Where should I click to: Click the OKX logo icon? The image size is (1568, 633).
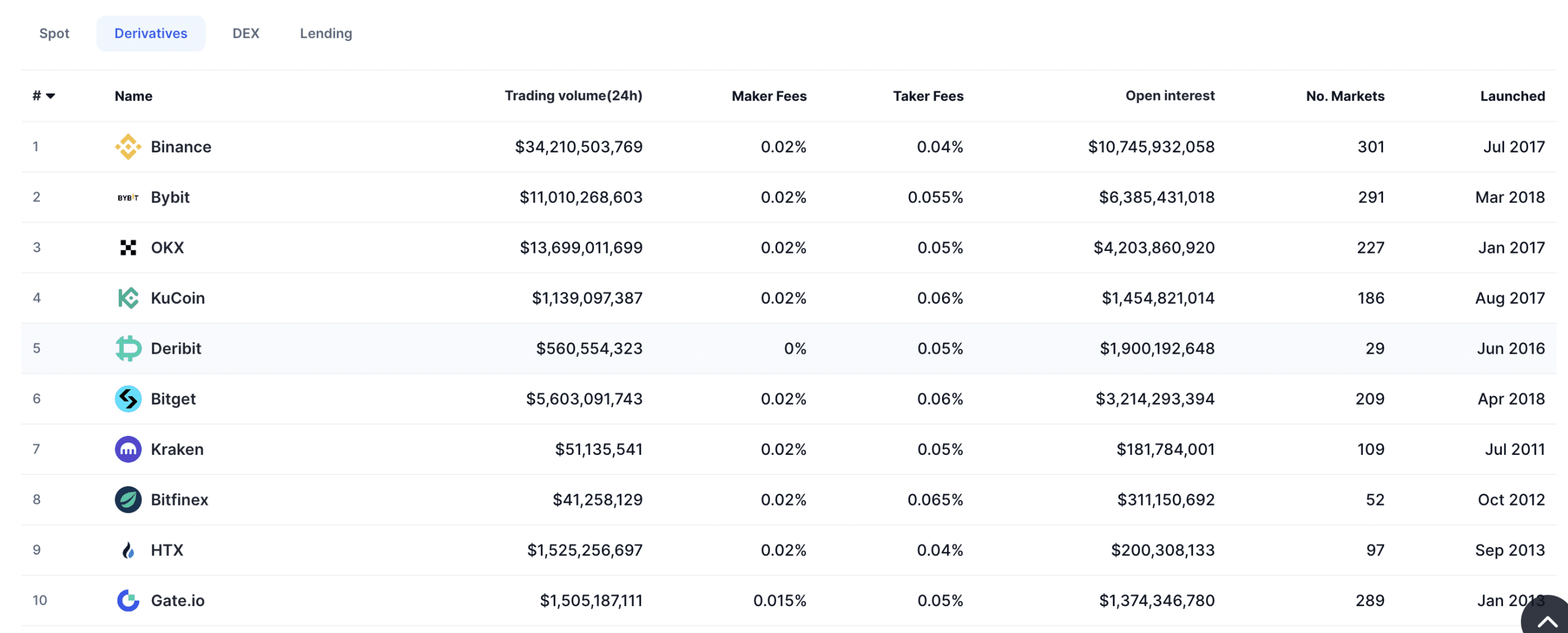click(x=128, y=248)
